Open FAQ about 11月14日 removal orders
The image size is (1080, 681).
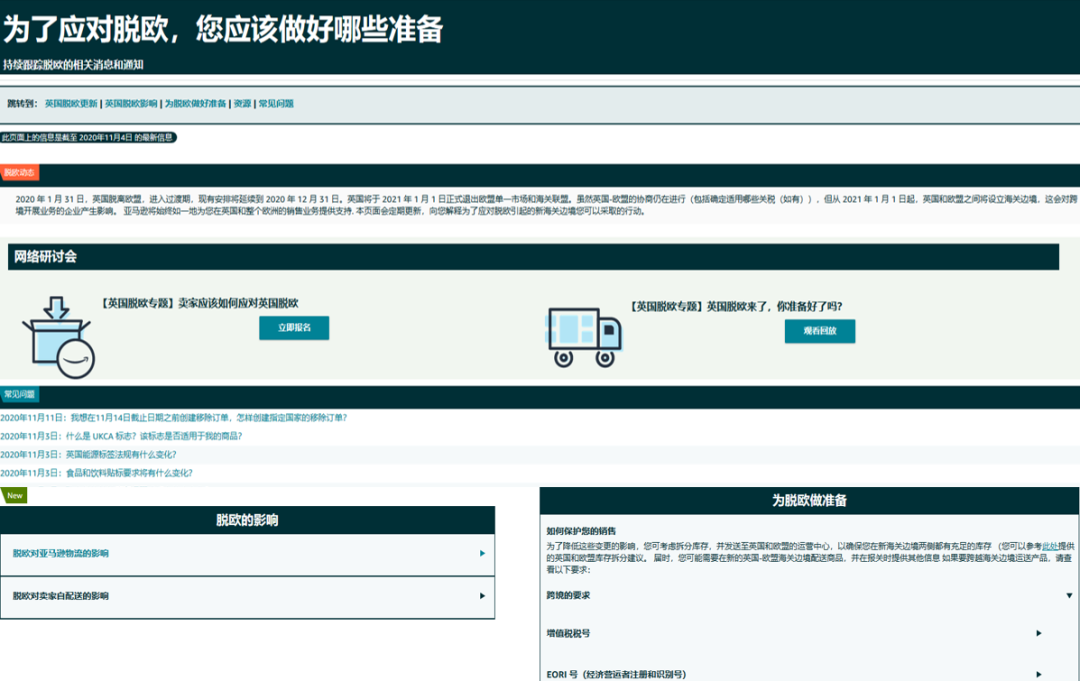(174, 417)
